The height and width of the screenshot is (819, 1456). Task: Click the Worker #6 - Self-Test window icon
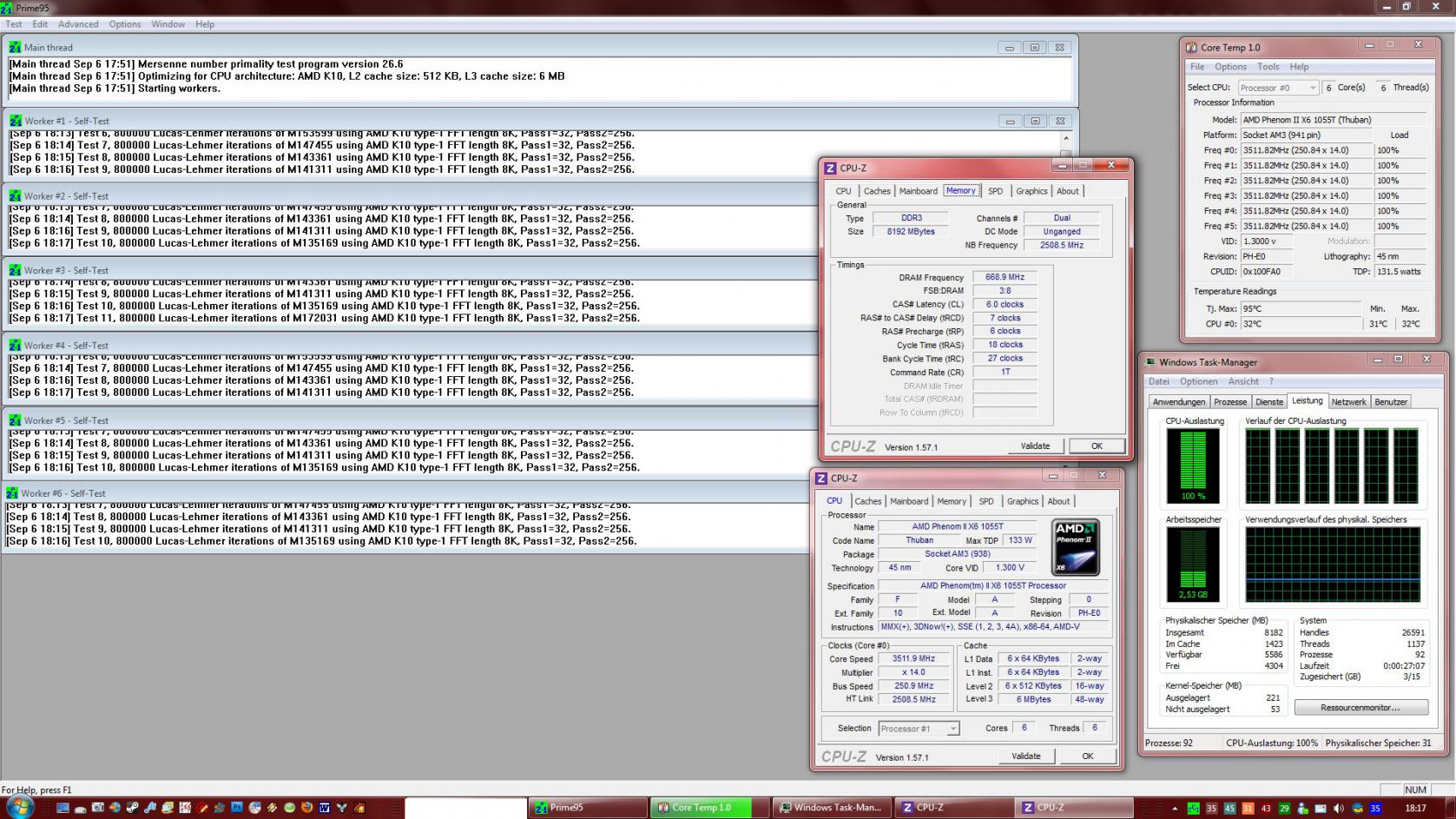(12, 493)
